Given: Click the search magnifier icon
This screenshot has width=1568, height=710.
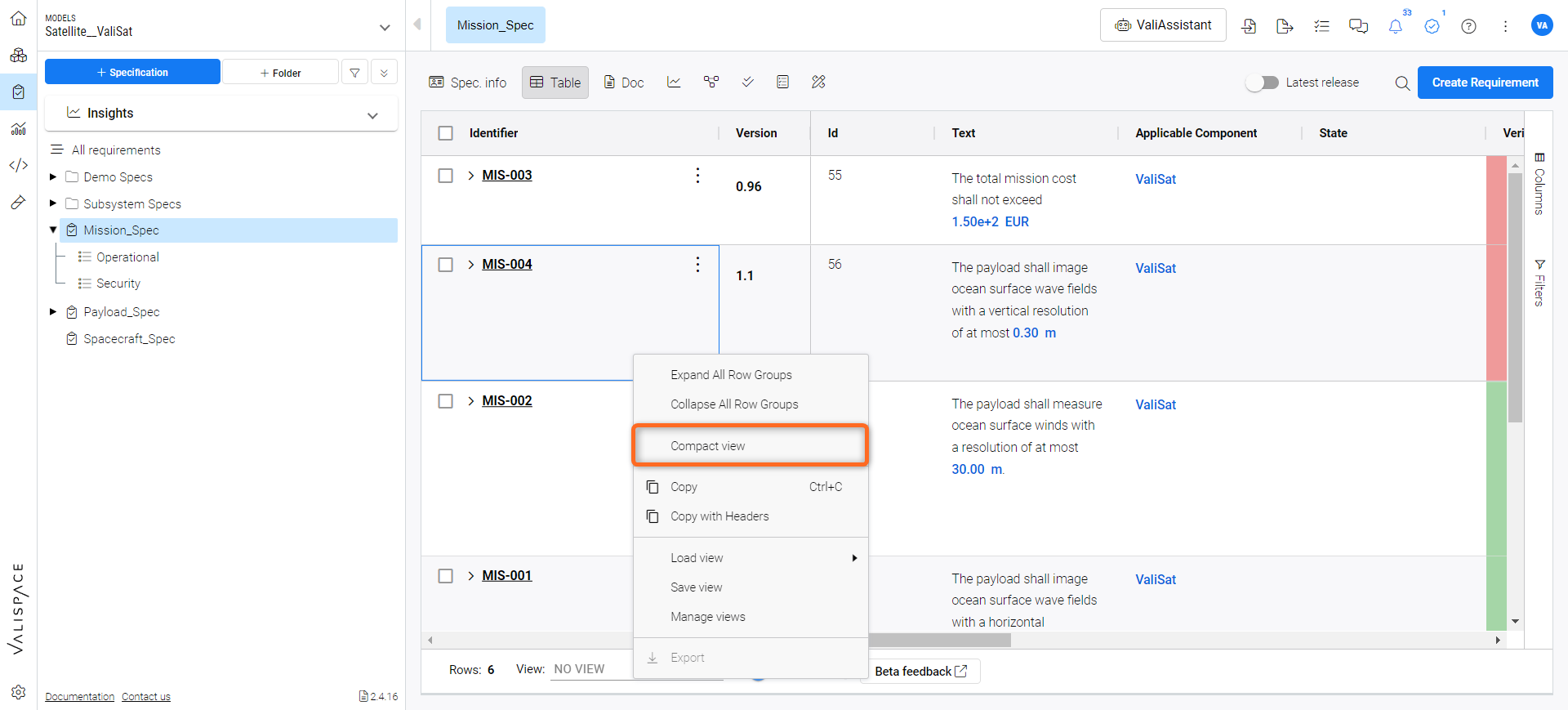Looking at the screenshot, I should coord(1402,83).
